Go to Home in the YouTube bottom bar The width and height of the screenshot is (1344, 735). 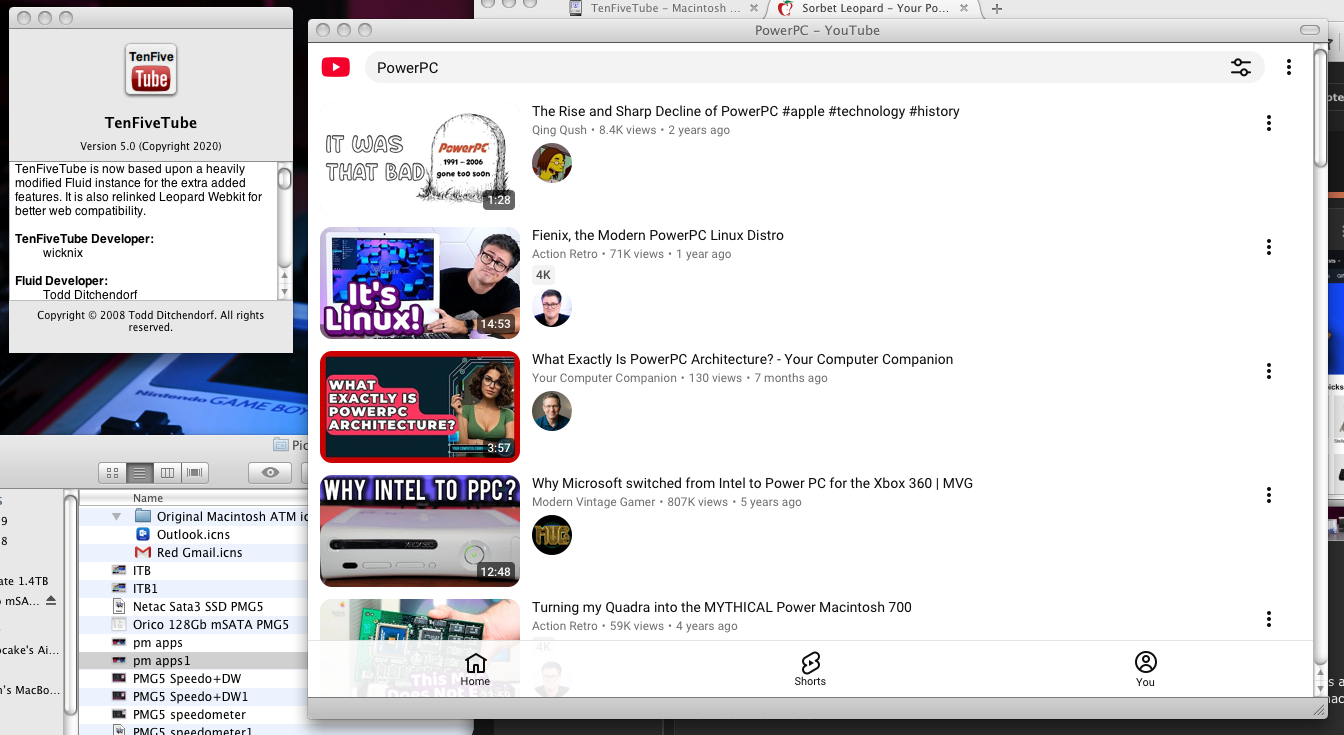476,669
